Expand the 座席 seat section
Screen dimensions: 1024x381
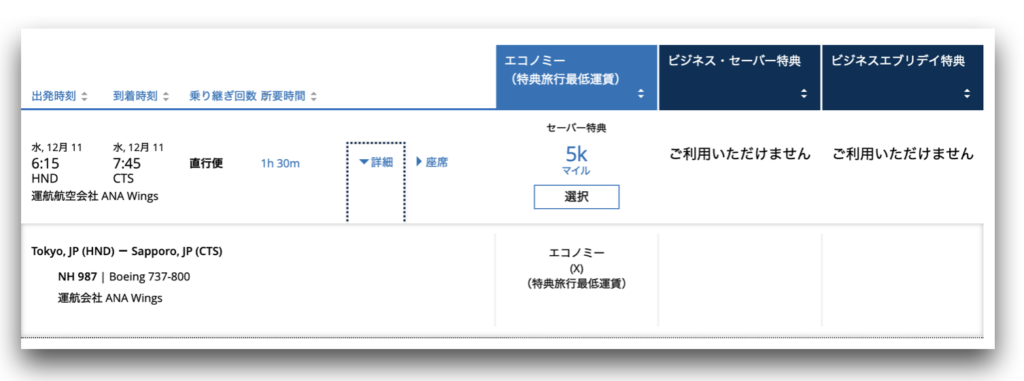(x=432, y=163)
